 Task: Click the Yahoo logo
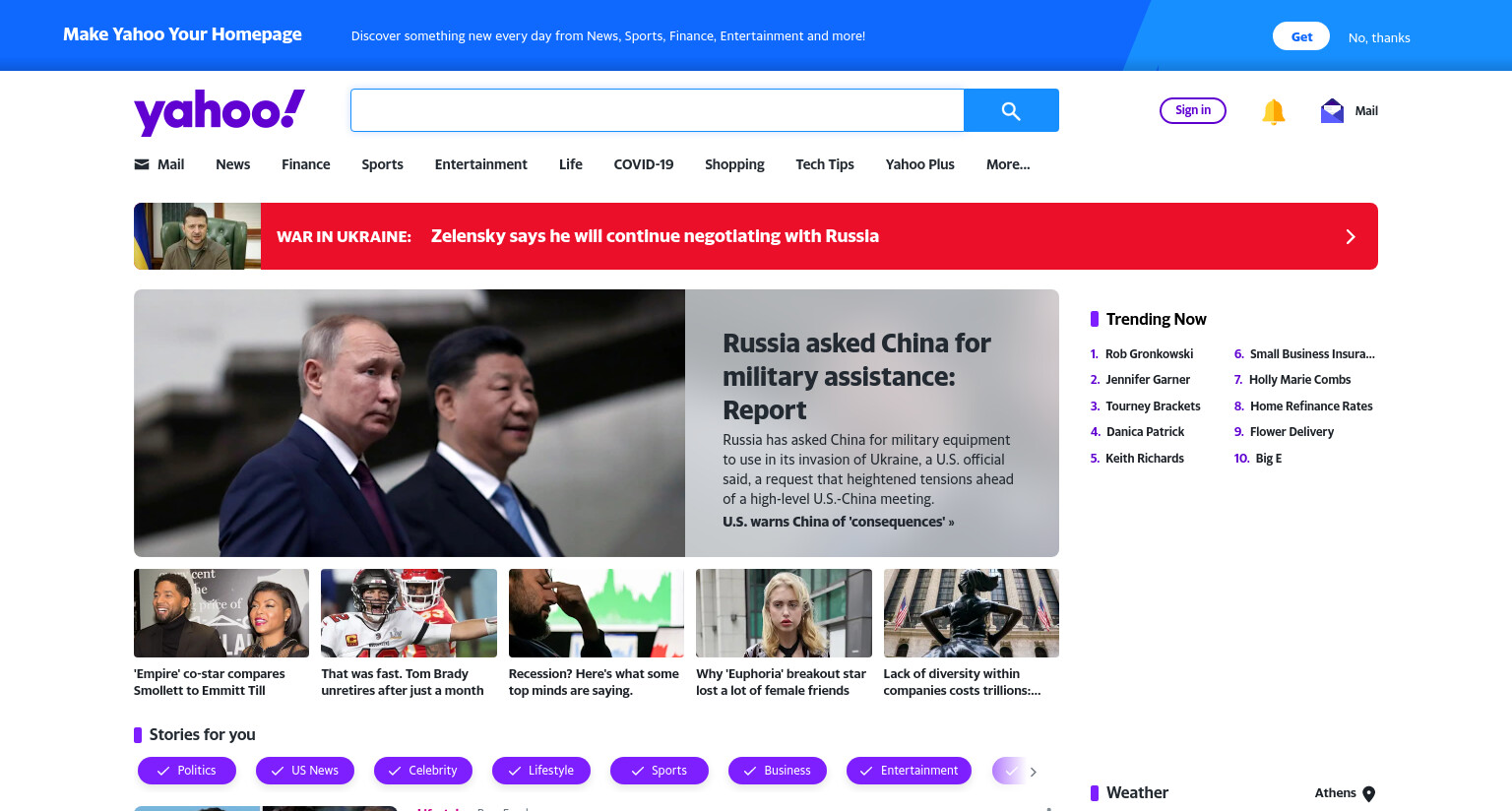(220, 111)
